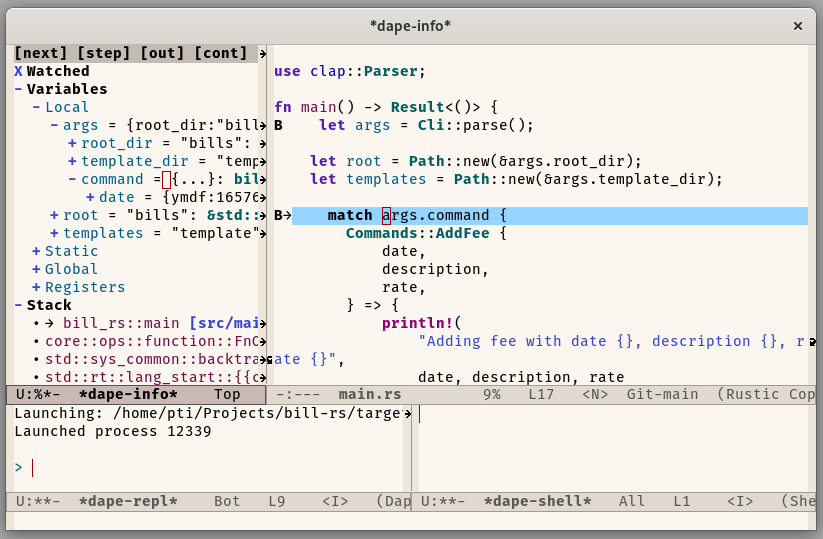Expand the Global scope

[36, 269]
